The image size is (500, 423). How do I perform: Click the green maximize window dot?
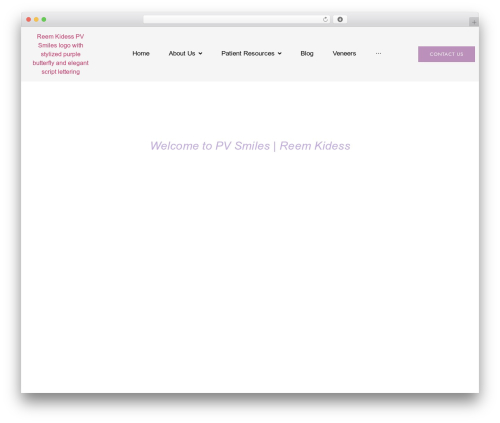point(44,20)
